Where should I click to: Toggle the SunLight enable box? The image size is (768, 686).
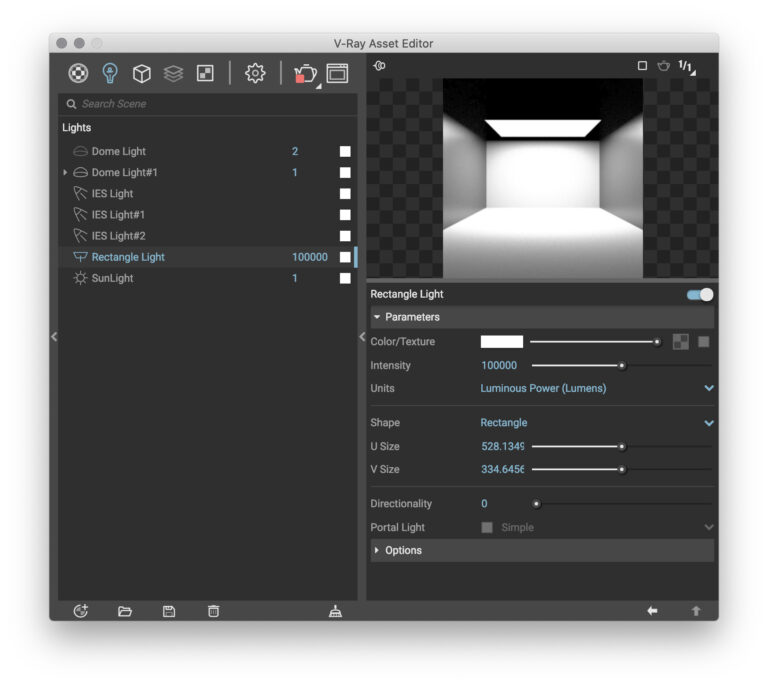pos(345,278)
